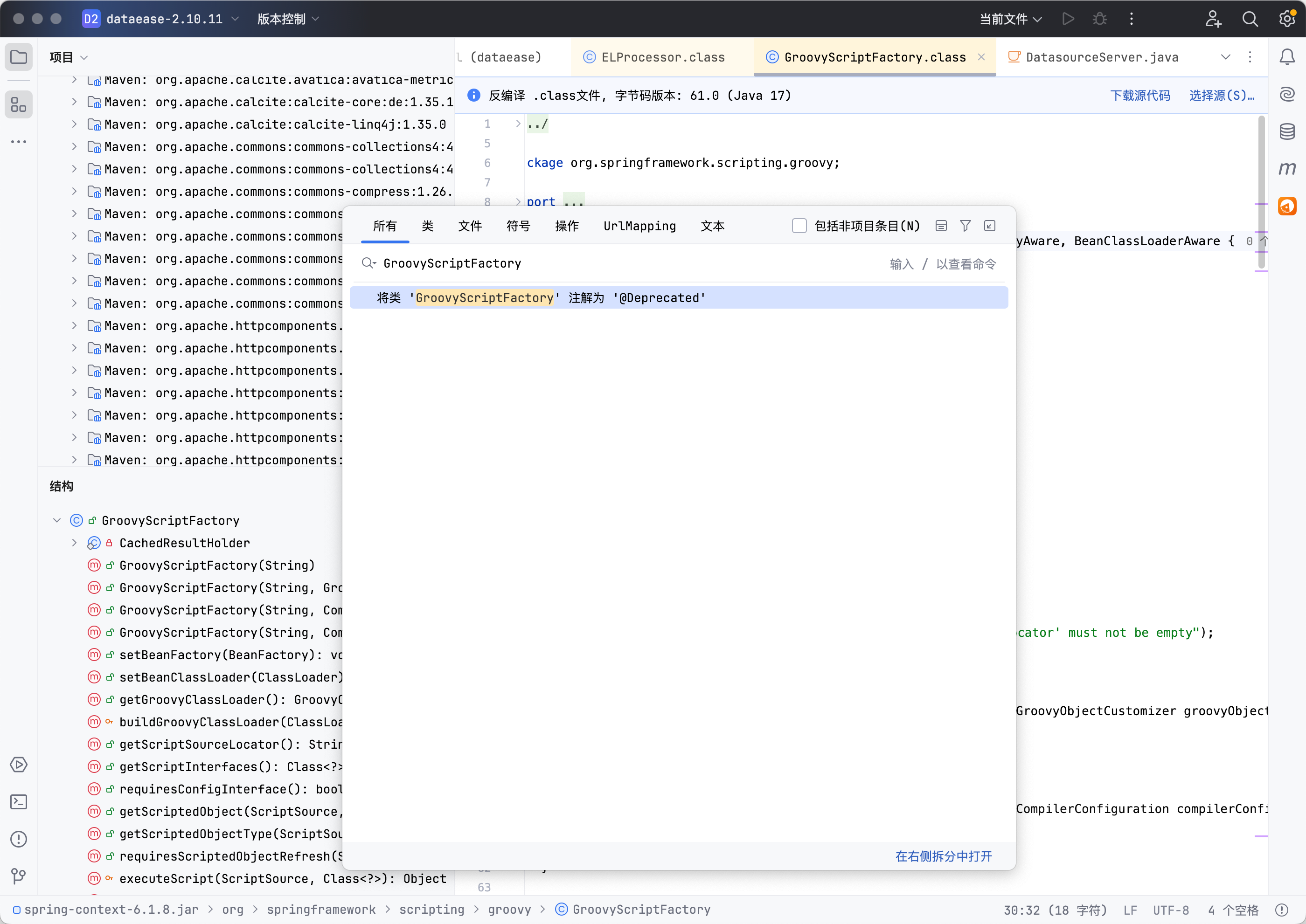Select the '@Deprecated' annotate action result
1306x924 pixels.
pos(679,297)
